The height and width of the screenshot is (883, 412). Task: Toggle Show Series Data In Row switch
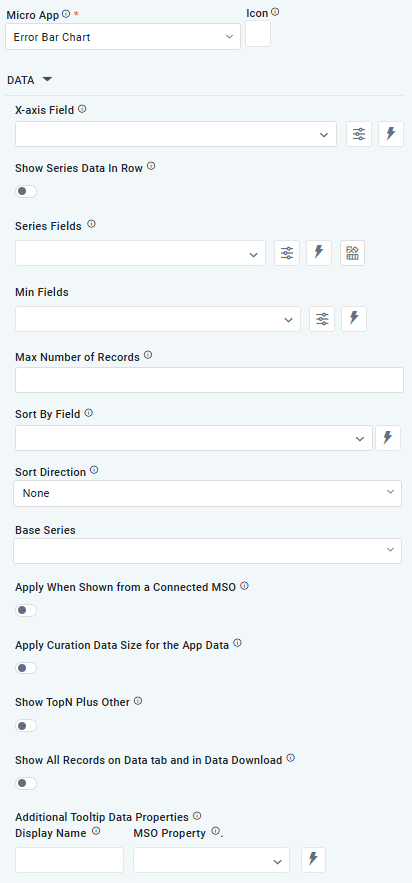click(x=26, y=191)
